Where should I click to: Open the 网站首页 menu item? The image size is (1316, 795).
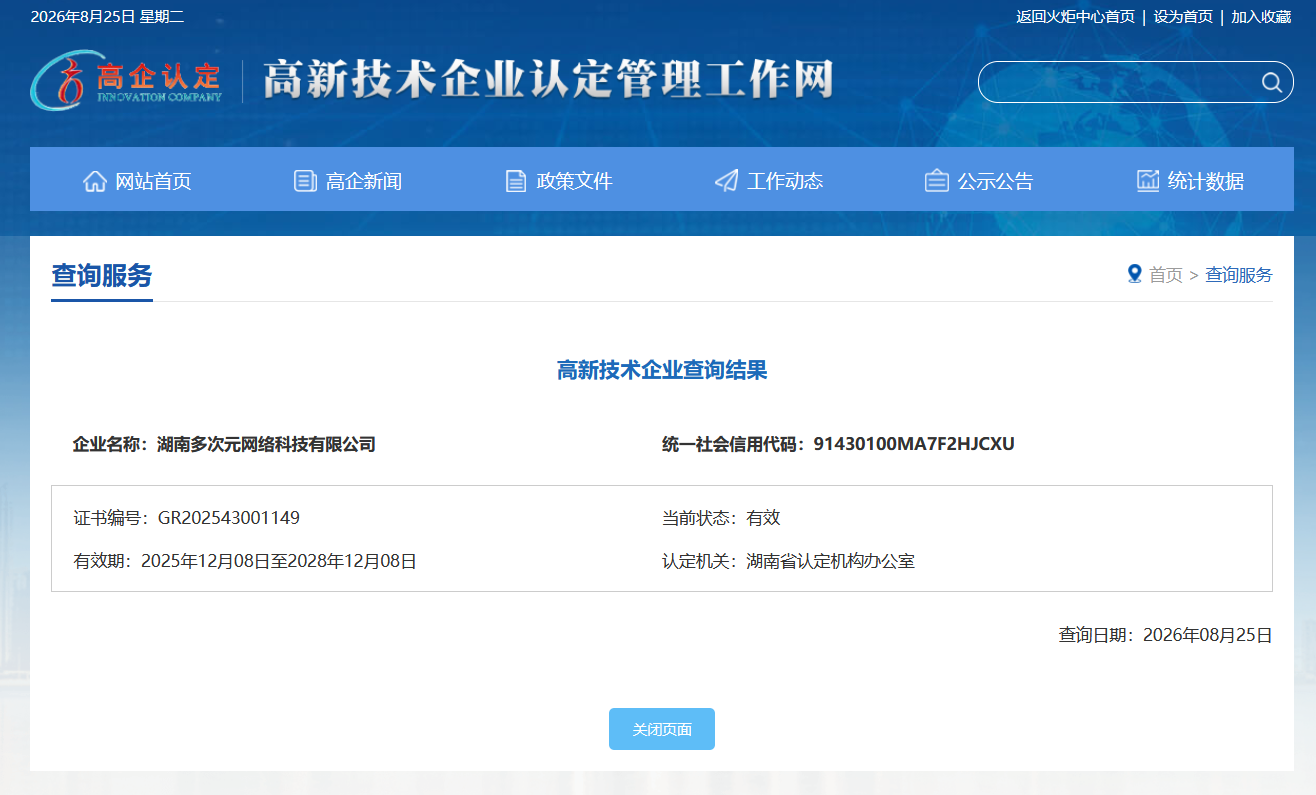[137, 181]
